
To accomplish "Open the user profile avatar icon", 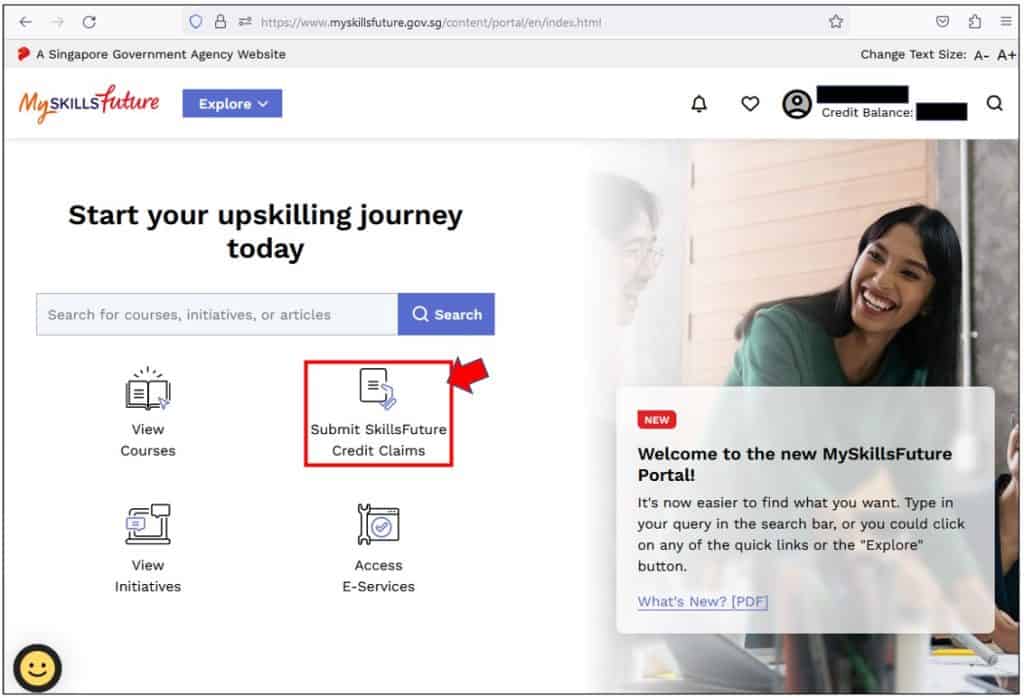I will pyautogui.click(x=797, y=104).
